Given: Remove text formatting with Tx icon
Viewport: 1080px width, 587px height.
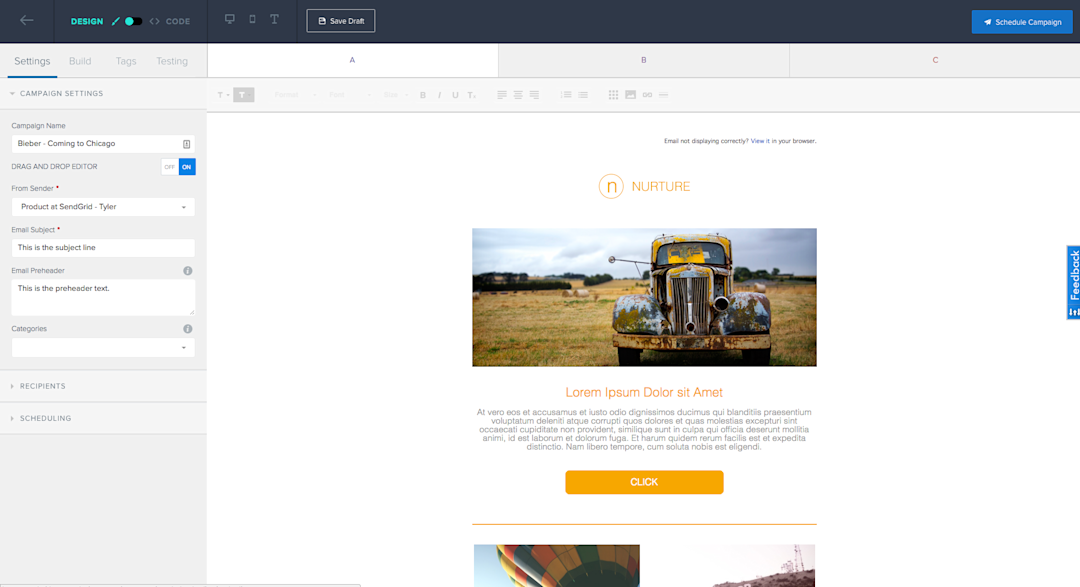Looking at the screenshot, I should [472, 95].
